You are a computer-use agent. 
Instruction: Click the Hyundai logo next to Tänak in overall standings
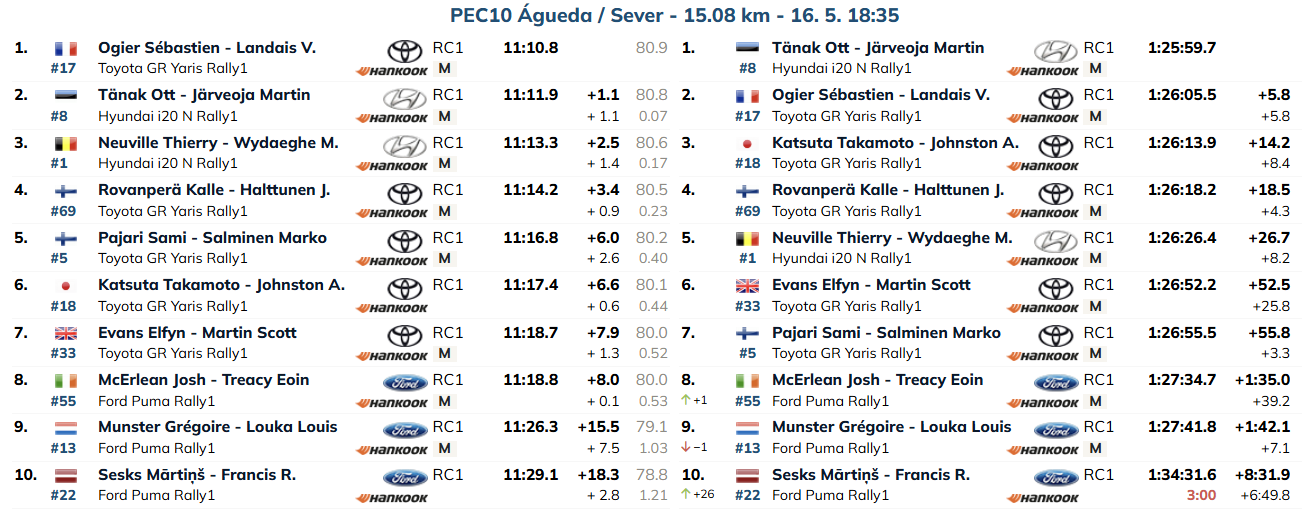[1055, 51]
